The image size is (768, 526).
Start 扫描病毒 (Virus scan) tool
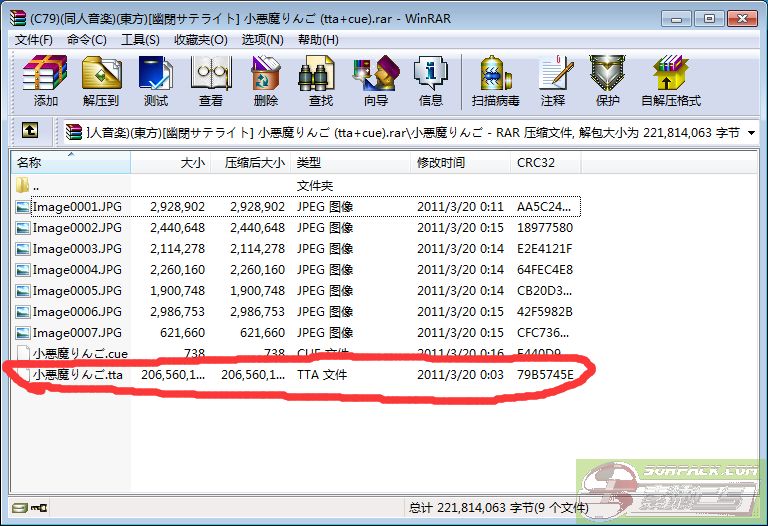point(495,81)
